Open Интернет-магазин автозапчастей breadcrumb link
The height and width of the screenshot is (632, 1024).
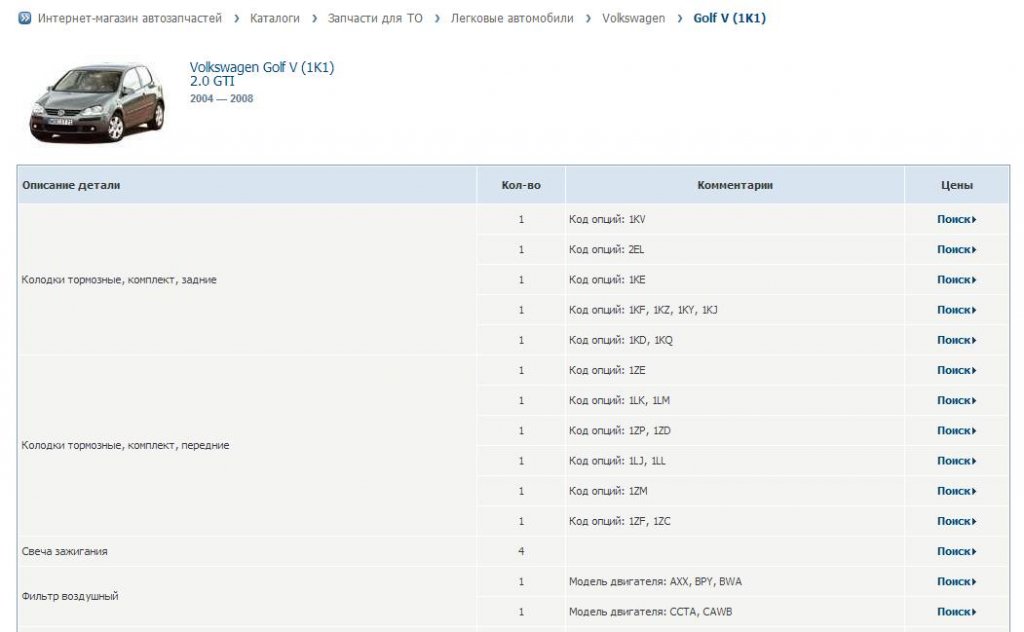click(129, 18)
